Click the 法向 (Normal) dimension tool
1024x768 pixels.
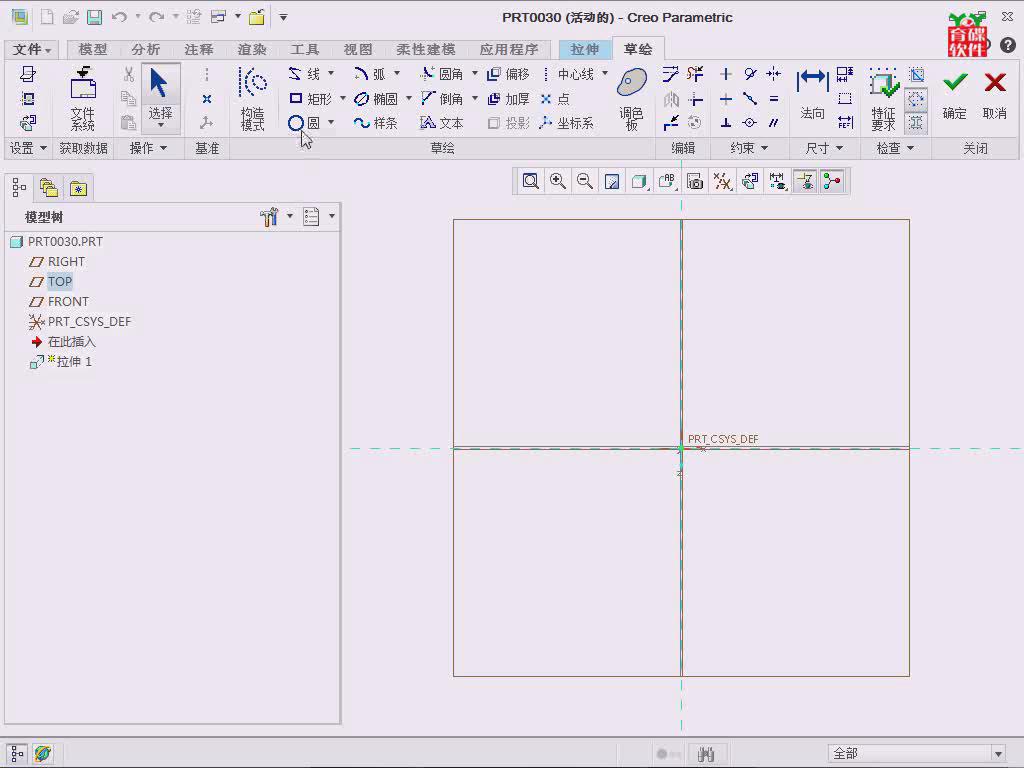pos(812,95)
